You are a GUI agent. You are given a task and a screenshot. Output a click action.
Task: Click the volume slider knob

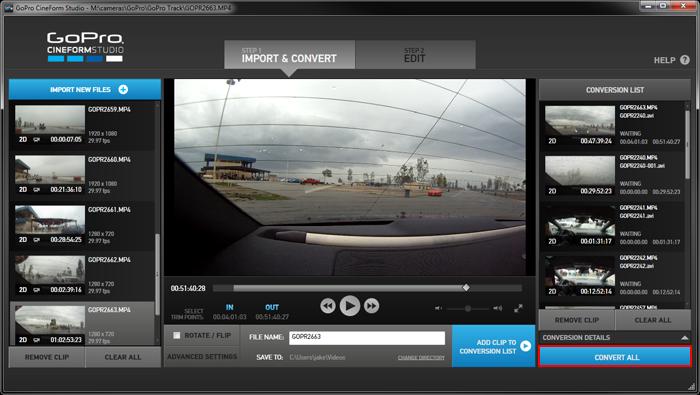click(x=468, y=308)
